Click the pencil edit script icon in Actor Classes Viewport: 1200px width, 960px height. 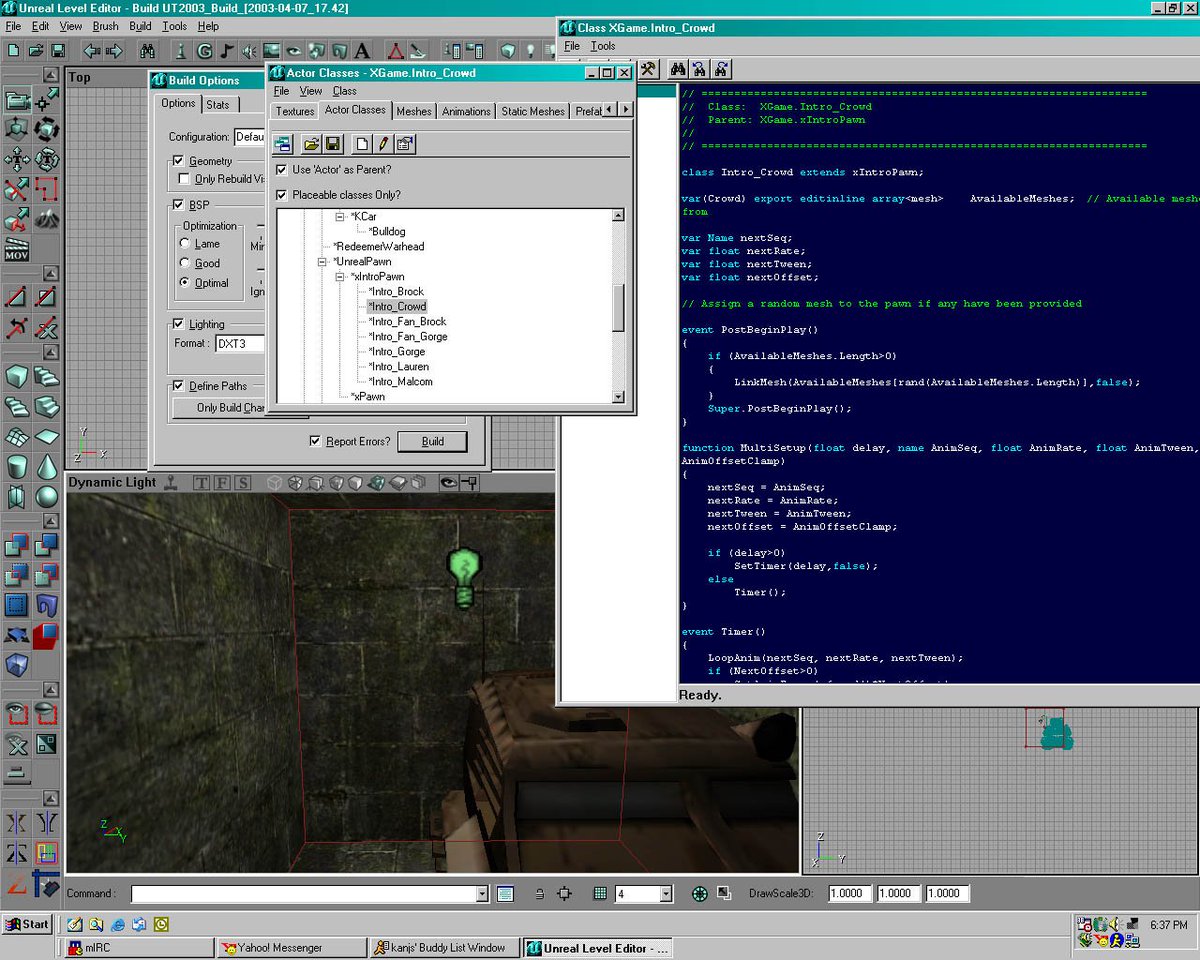point(384,144)
